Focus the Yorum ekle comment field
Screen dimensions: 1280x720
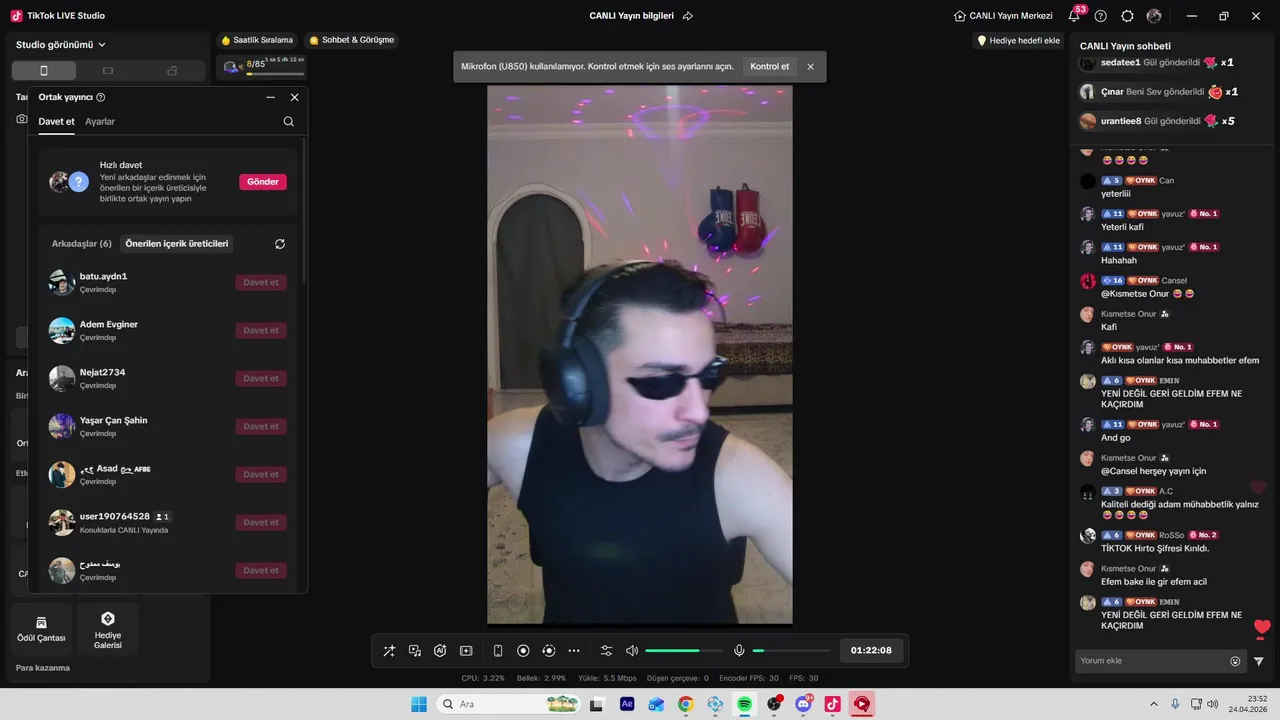(x=1152, y=661)
